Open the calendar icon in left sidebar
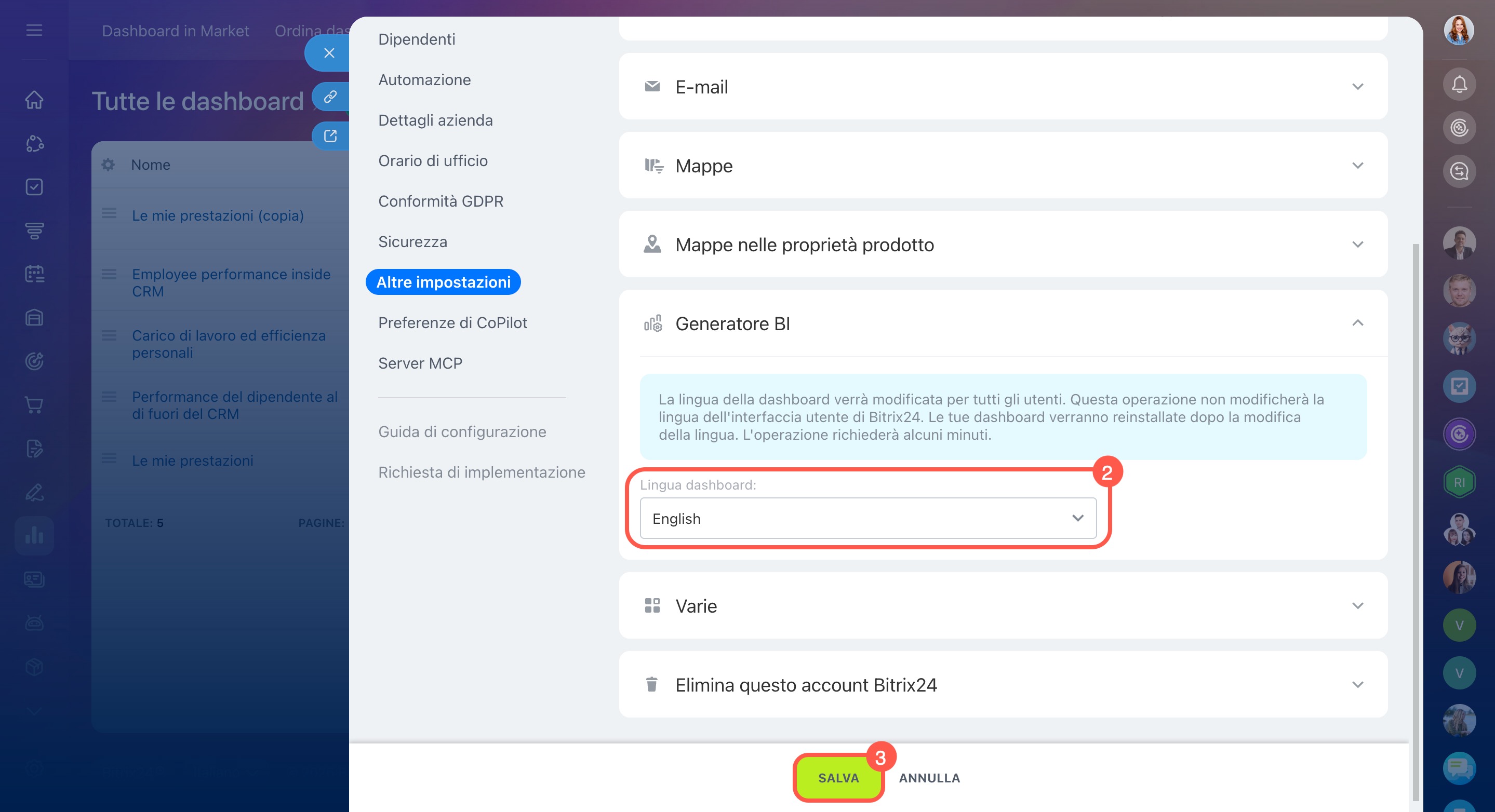 (34, 274)
